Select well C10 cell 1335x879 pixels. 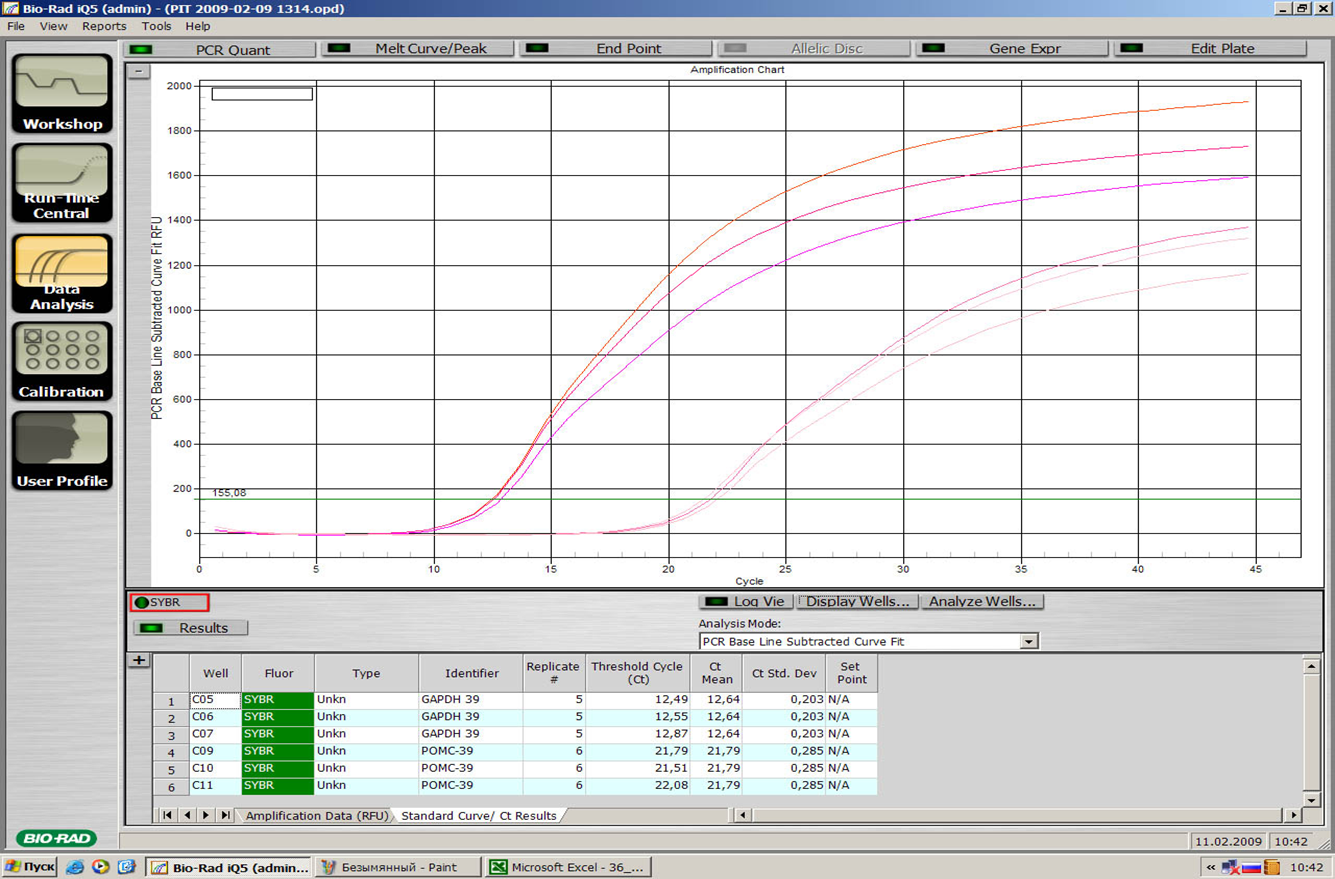click(214, 768)
